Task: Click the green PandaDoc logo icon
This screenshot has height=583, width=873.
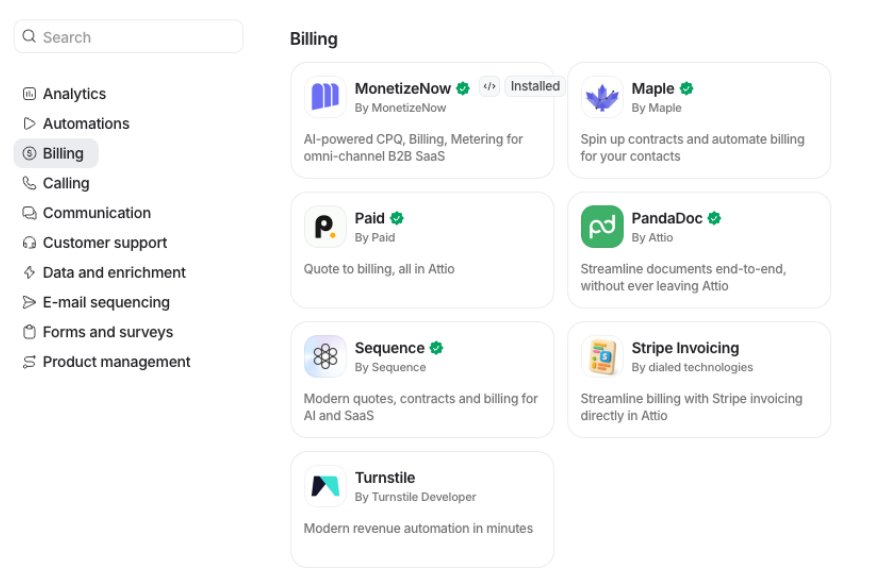Action: [x=602, y=226]
